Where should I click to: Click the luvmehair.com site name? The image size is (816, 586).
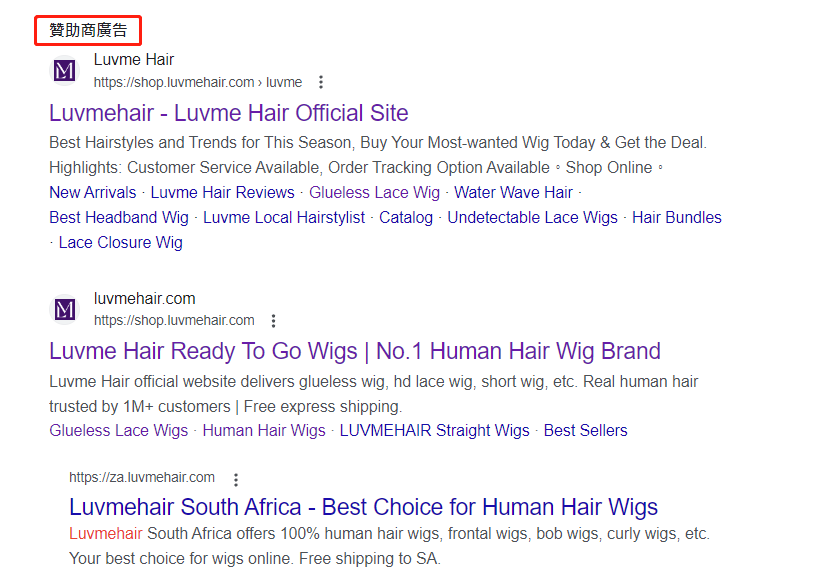pyautogui.click(x=145, y=299)
